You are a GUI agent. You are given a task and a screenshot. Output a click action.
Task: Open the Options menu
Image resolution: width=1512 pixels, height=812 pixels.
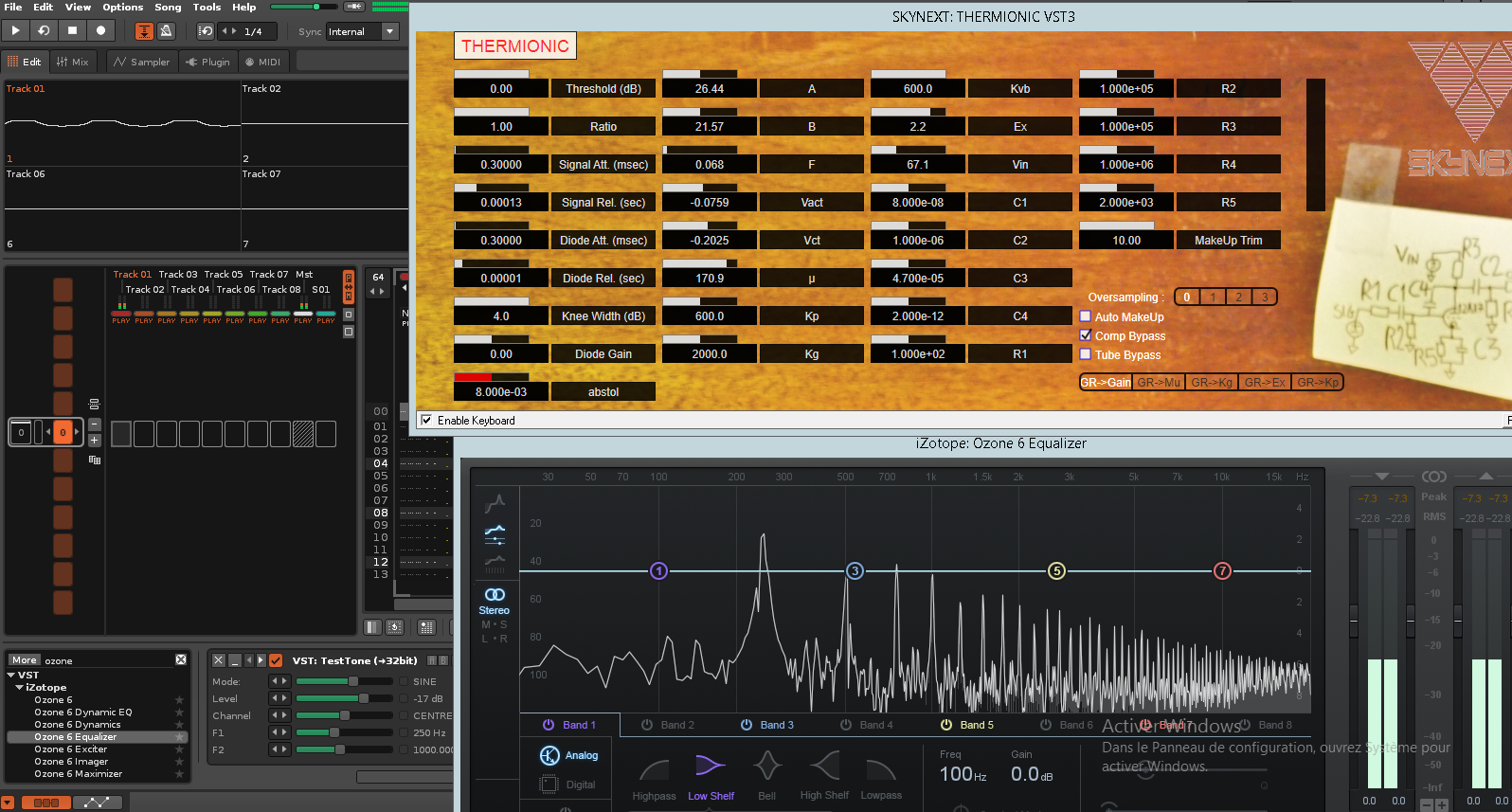click(x=123, y=7)
